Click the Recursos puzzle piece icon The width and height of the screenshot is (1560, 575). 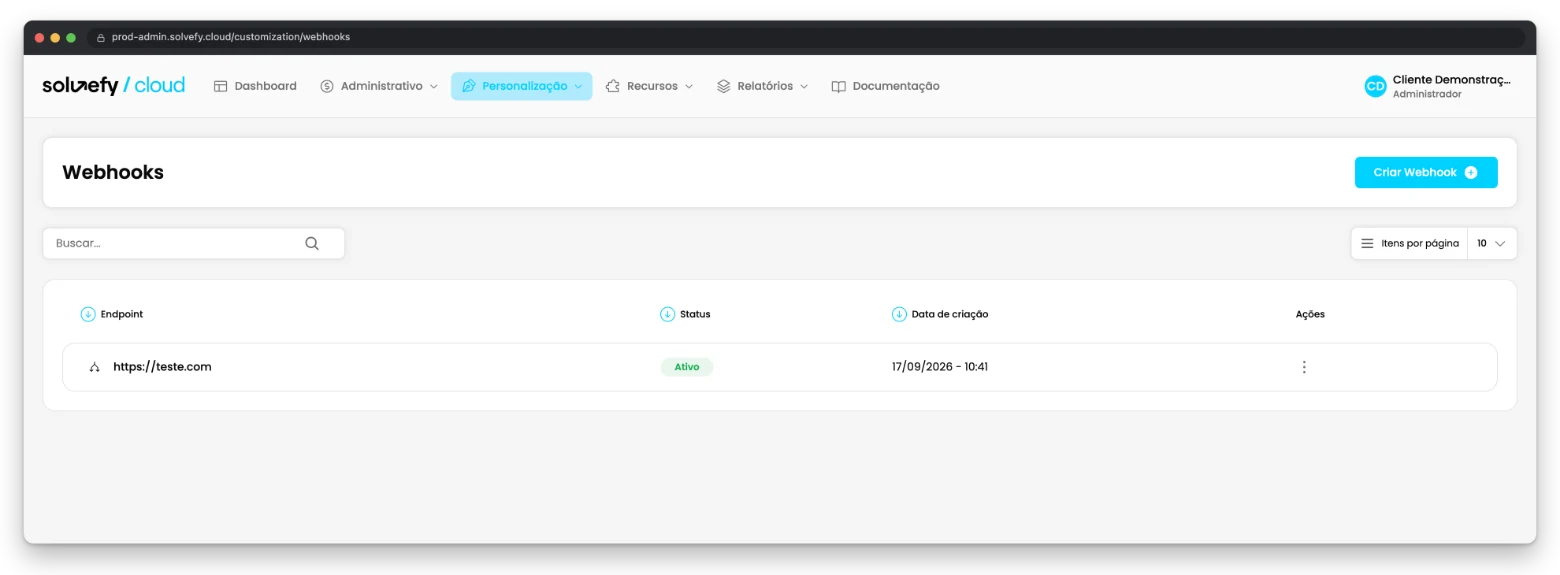coord(613,86)
